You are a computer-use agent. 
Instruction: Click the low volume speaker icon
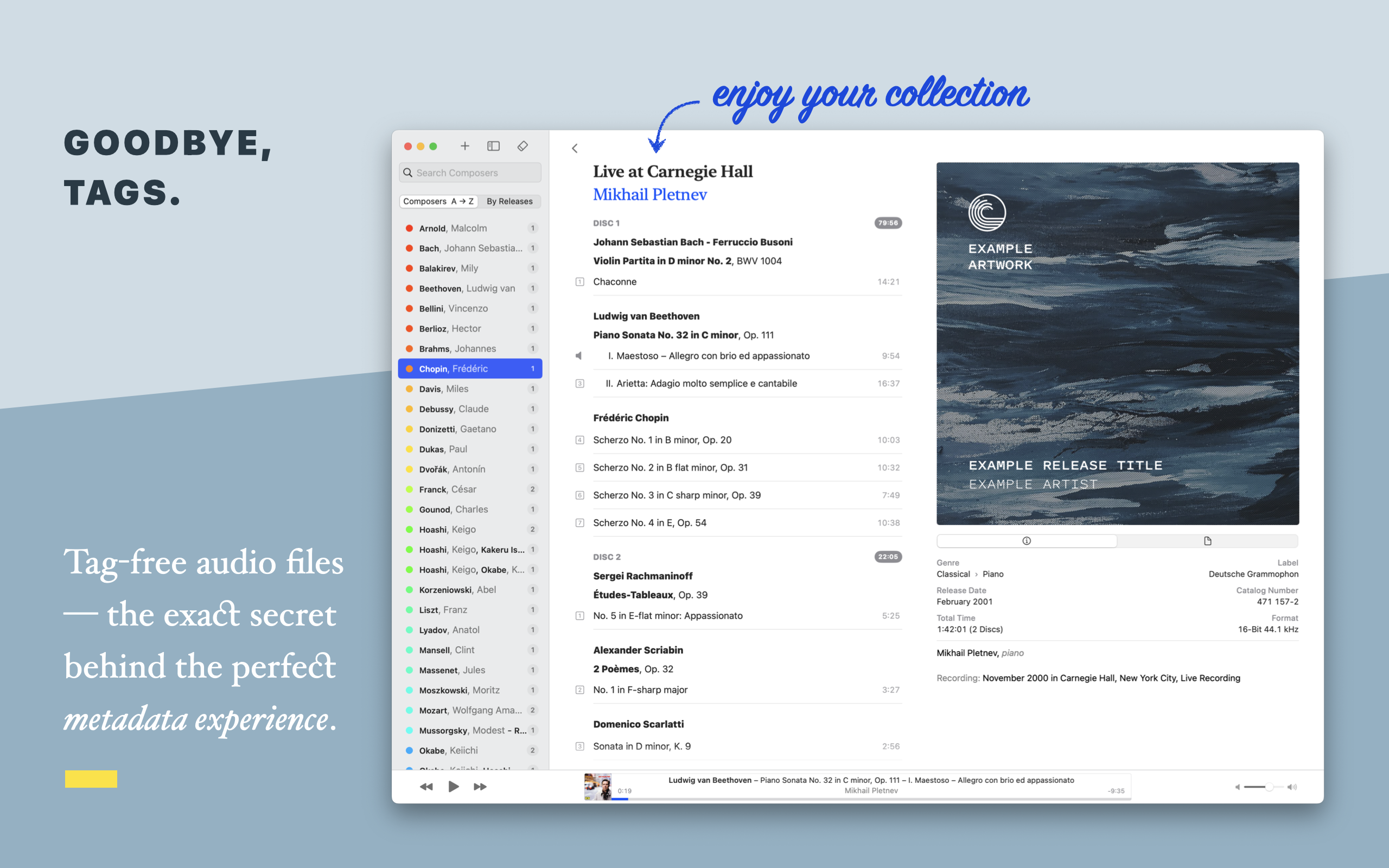pos(1238,787)
